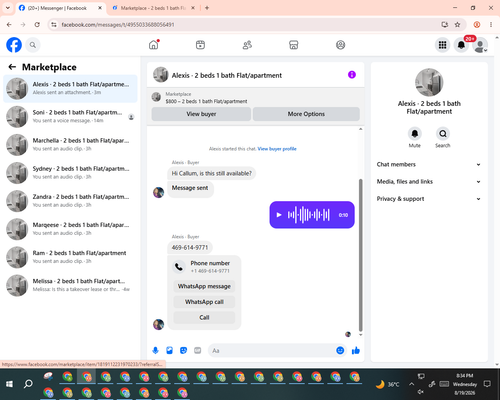Screen dimensions: 500x400
Task: Send a thumbs-up like
Action: click(356, 350)
